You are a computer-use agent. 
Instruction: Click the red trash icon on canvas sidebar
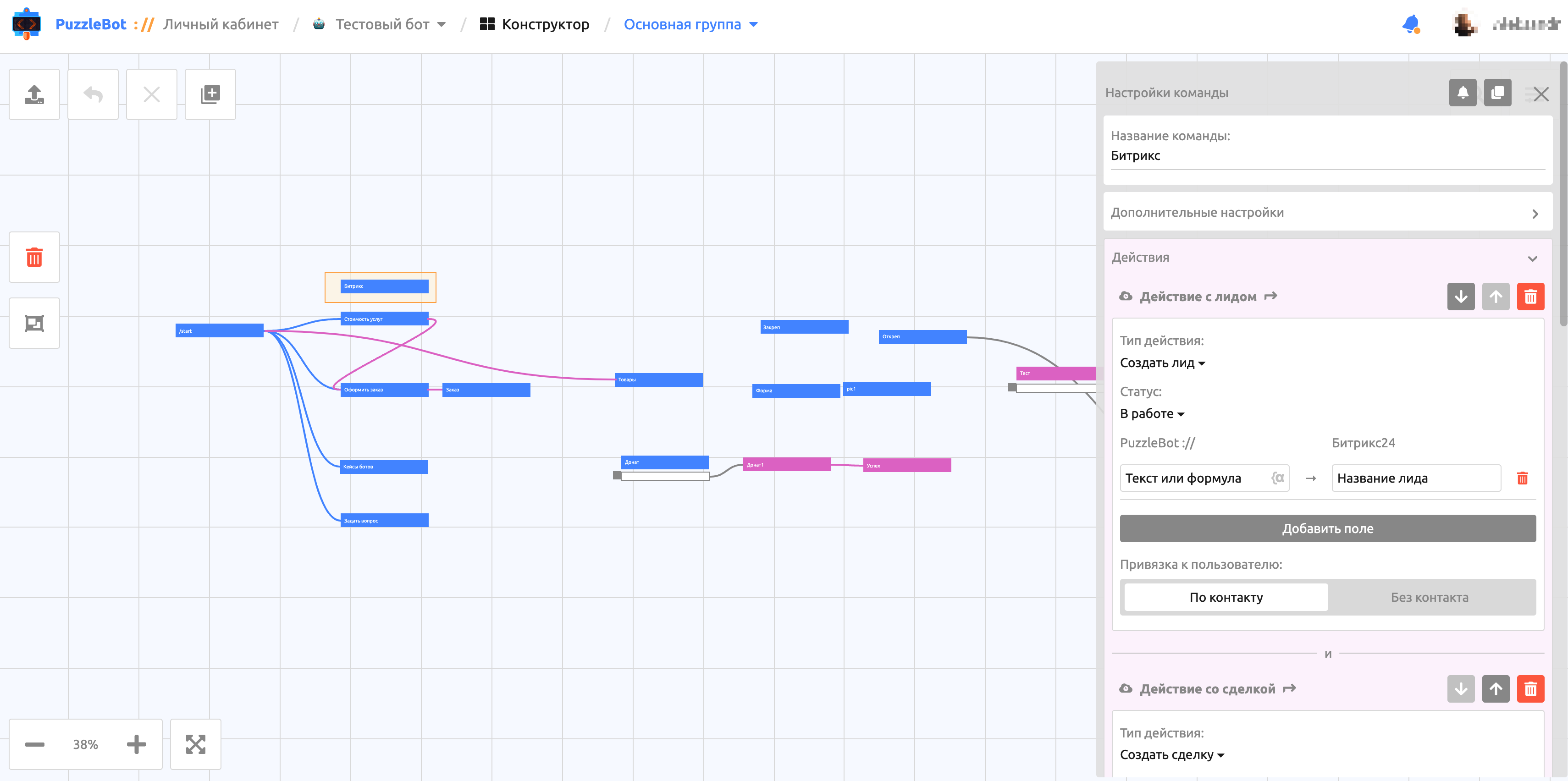point(34,257)
